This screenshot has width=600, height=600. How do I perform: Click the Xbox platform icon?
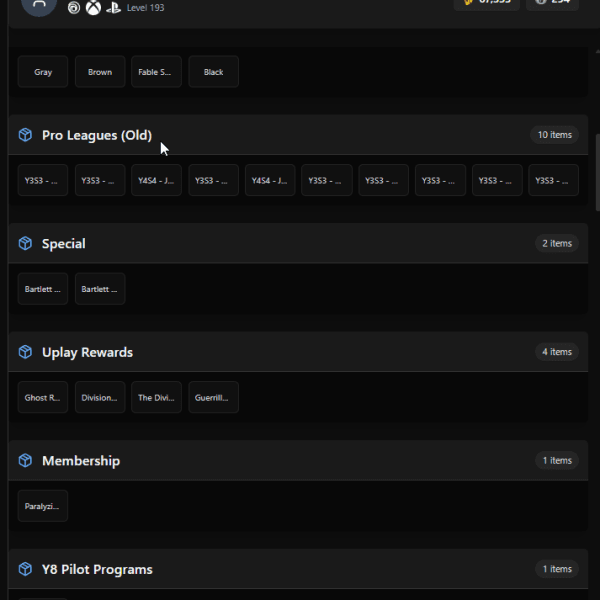click(93, 7)
